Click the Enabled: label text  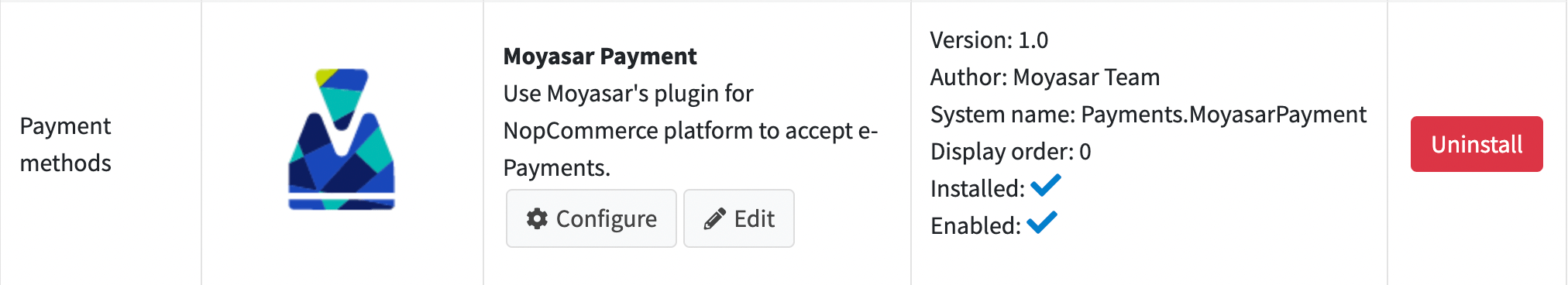[x=976, y=226]
